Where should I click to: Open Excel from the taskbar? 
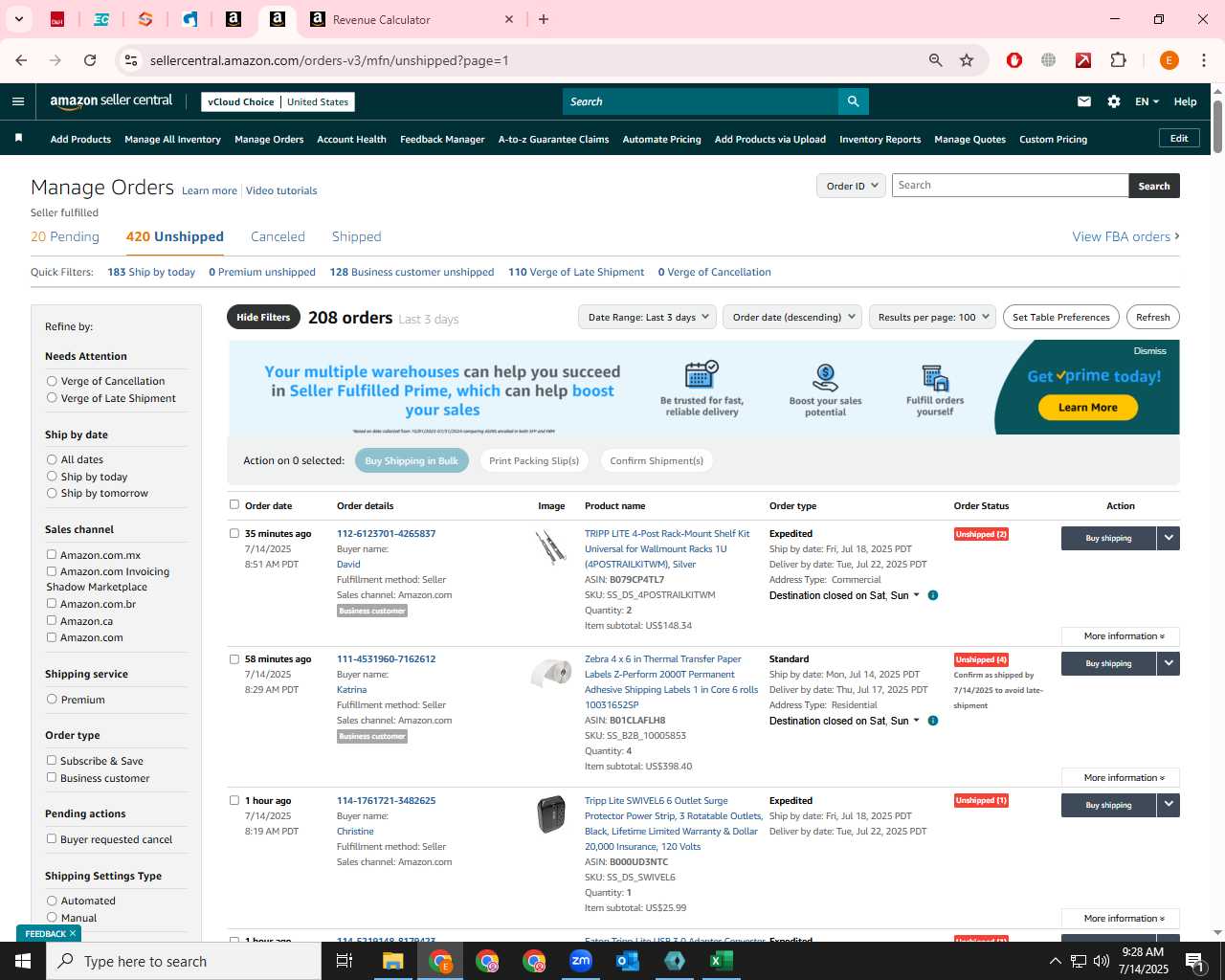(x=722, y=961)
